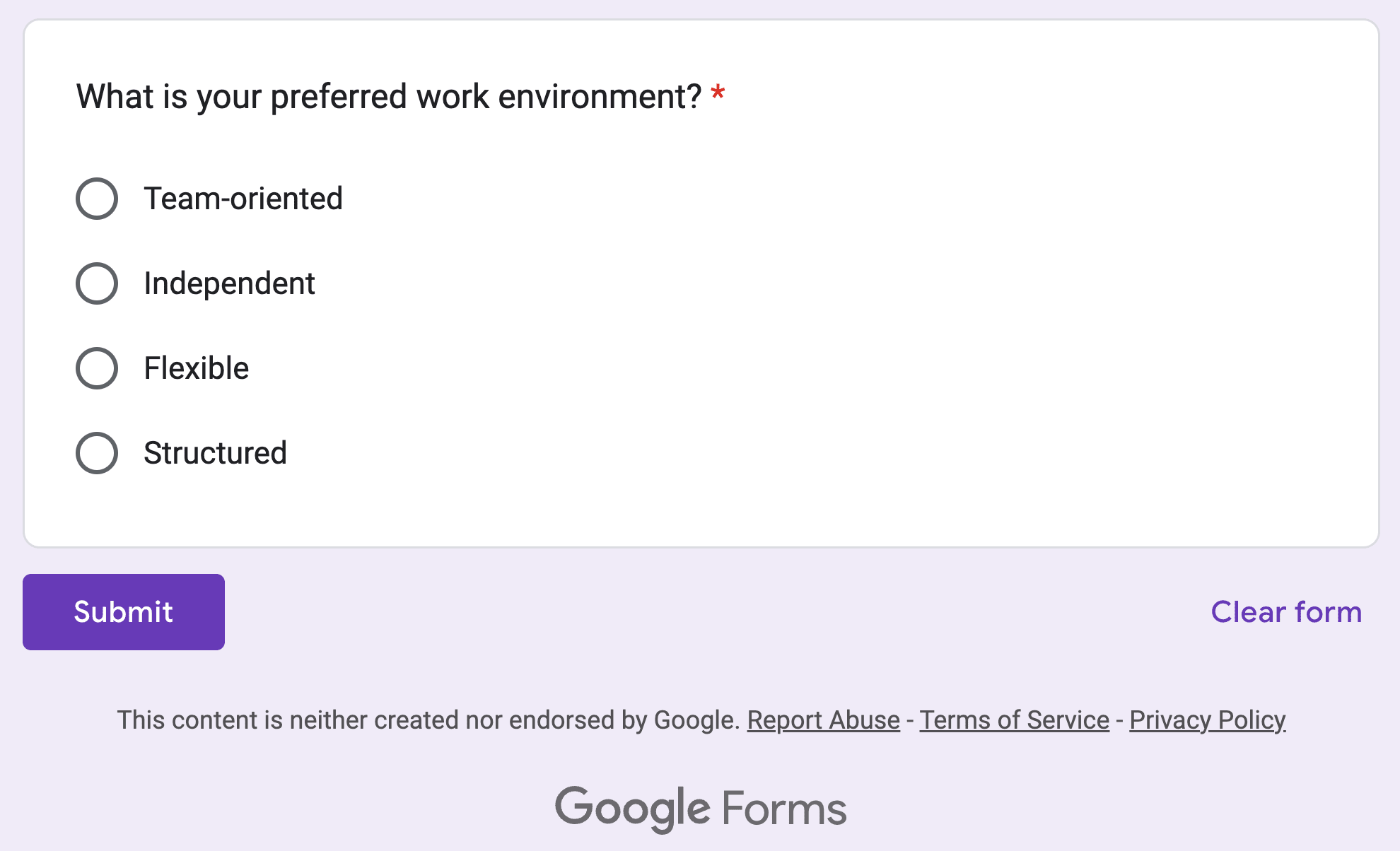Click the Submit button
This screenshot has width=1400, height=851.
pyautogui.click(x=123, y=611)
